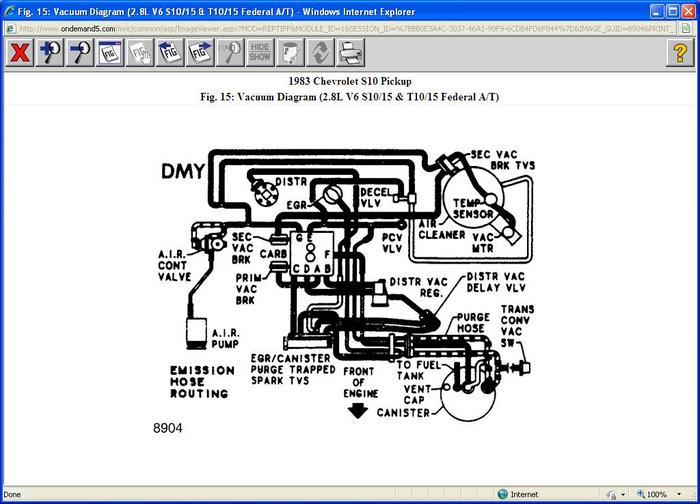Click the 'Fig. 15: Vacuum Diagram' caption text
Viewport: 700px width, 504px height.
click(x=350, y=97)
